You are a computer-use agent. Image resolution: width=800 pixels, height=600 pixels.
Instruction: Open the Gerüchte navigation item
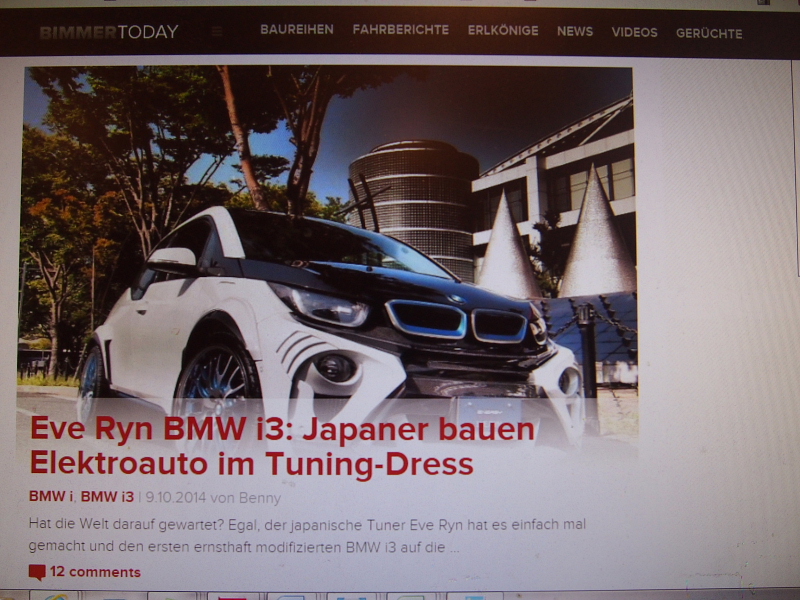[x=709, y=34]
